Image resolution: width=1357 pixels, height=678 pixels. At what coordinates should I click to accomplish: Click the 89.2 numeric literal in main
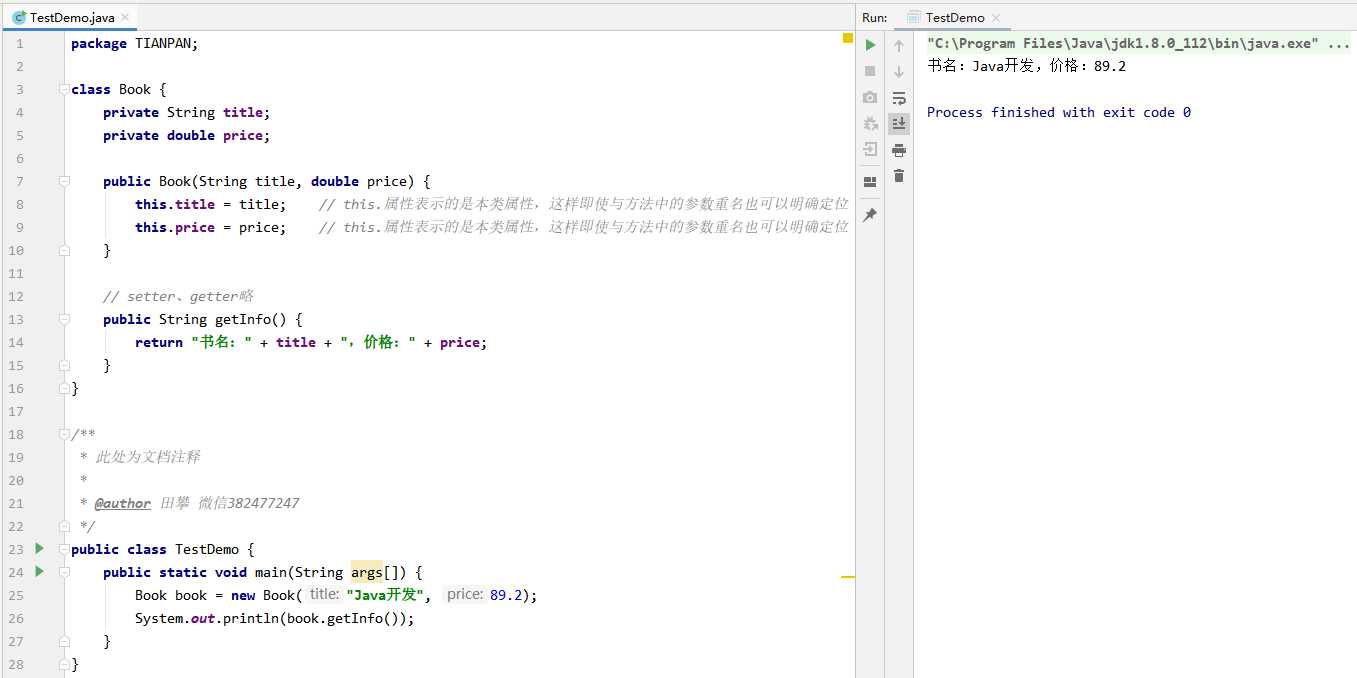(506, 595)
